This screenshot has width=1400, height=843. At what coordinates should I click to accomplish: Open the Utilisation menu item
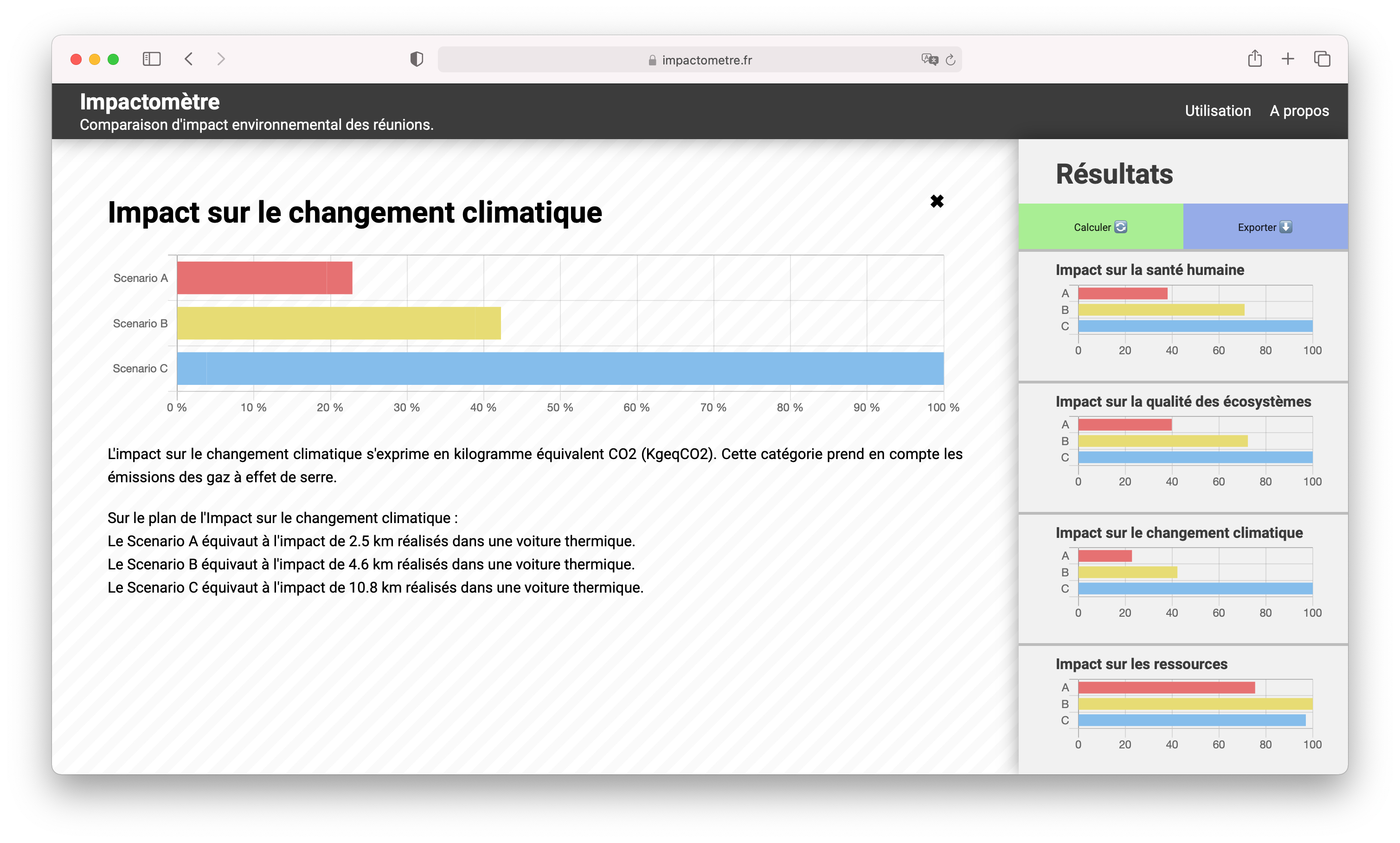[x=1217, y=111]
